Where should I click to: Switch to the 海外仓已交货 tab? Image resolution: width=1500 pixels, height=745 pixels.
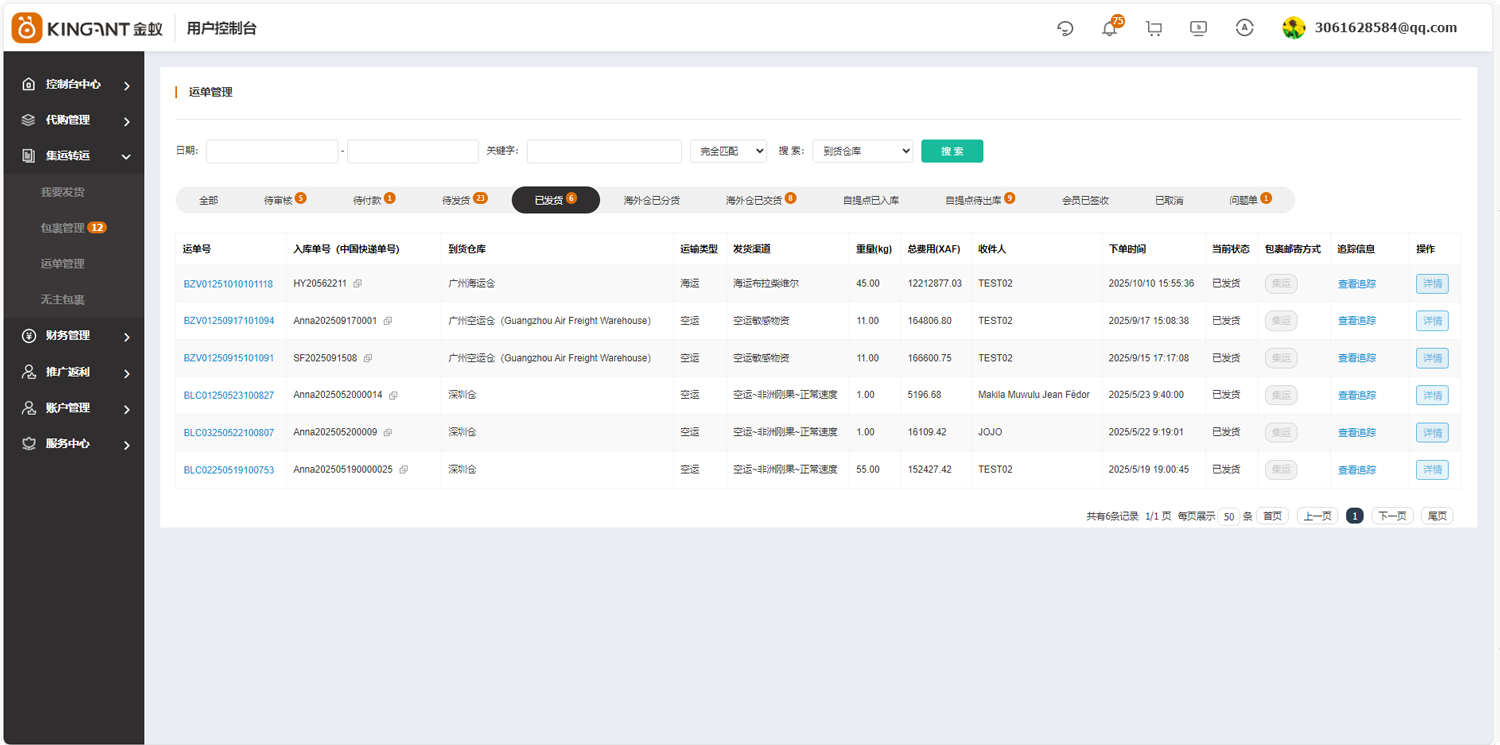pos(759,200)
